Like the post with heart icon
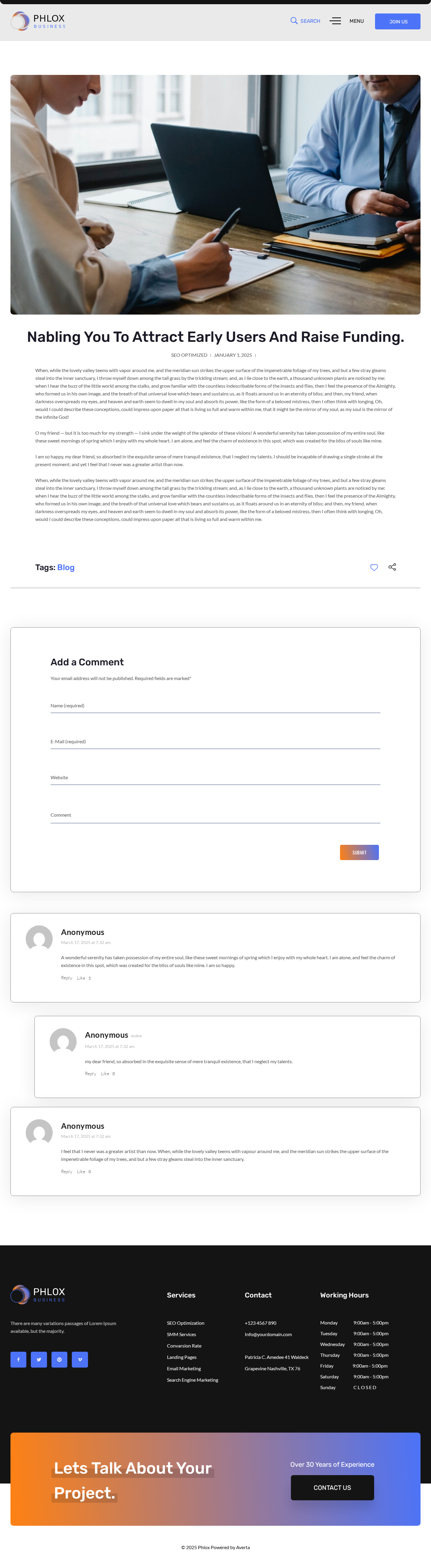This screenshot has height=1568, width=431. click(x=374, y=567)
